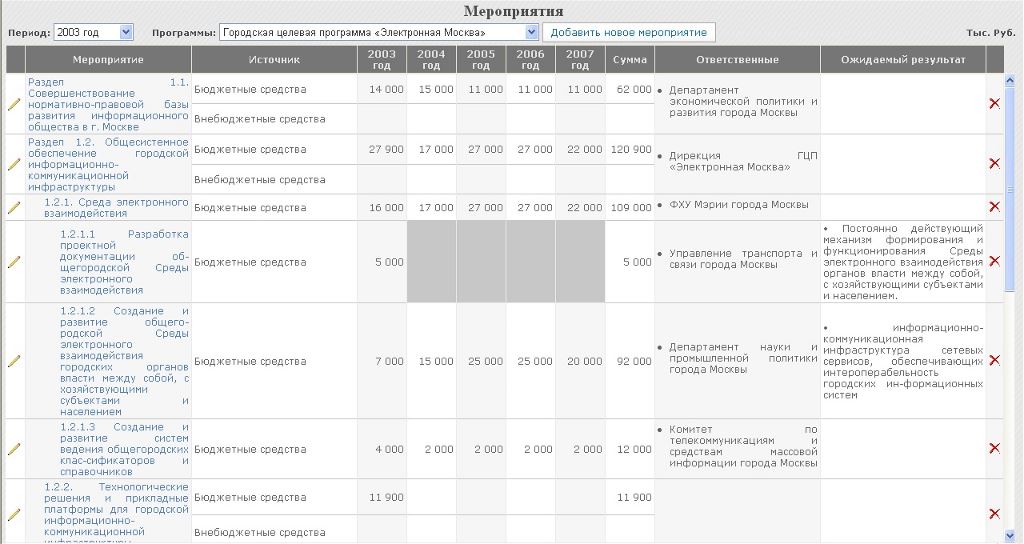Edit row 1.2.1.3 using the pencil icon
1024x544 pixels.
point(14,449)
